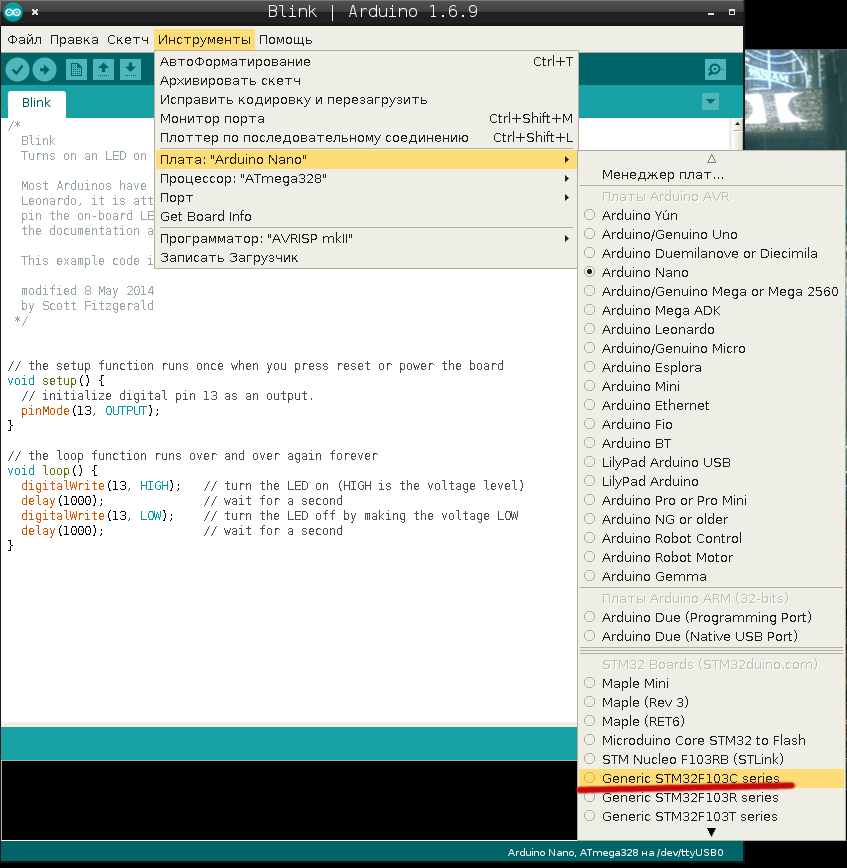Select Arduino Duemilanove or Diecimila board
The height and width of the screenshot is (868, 847).
(712, 253)
